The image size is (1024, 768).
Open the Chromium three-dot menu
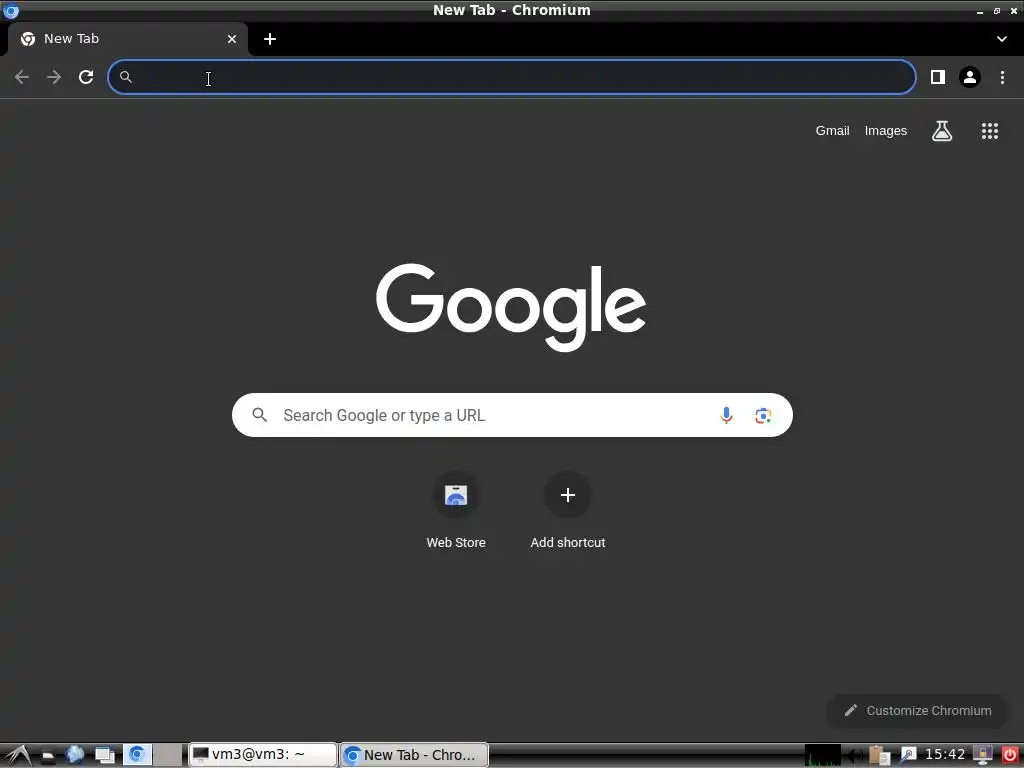pyautogui.click(x=1002, y=77)
